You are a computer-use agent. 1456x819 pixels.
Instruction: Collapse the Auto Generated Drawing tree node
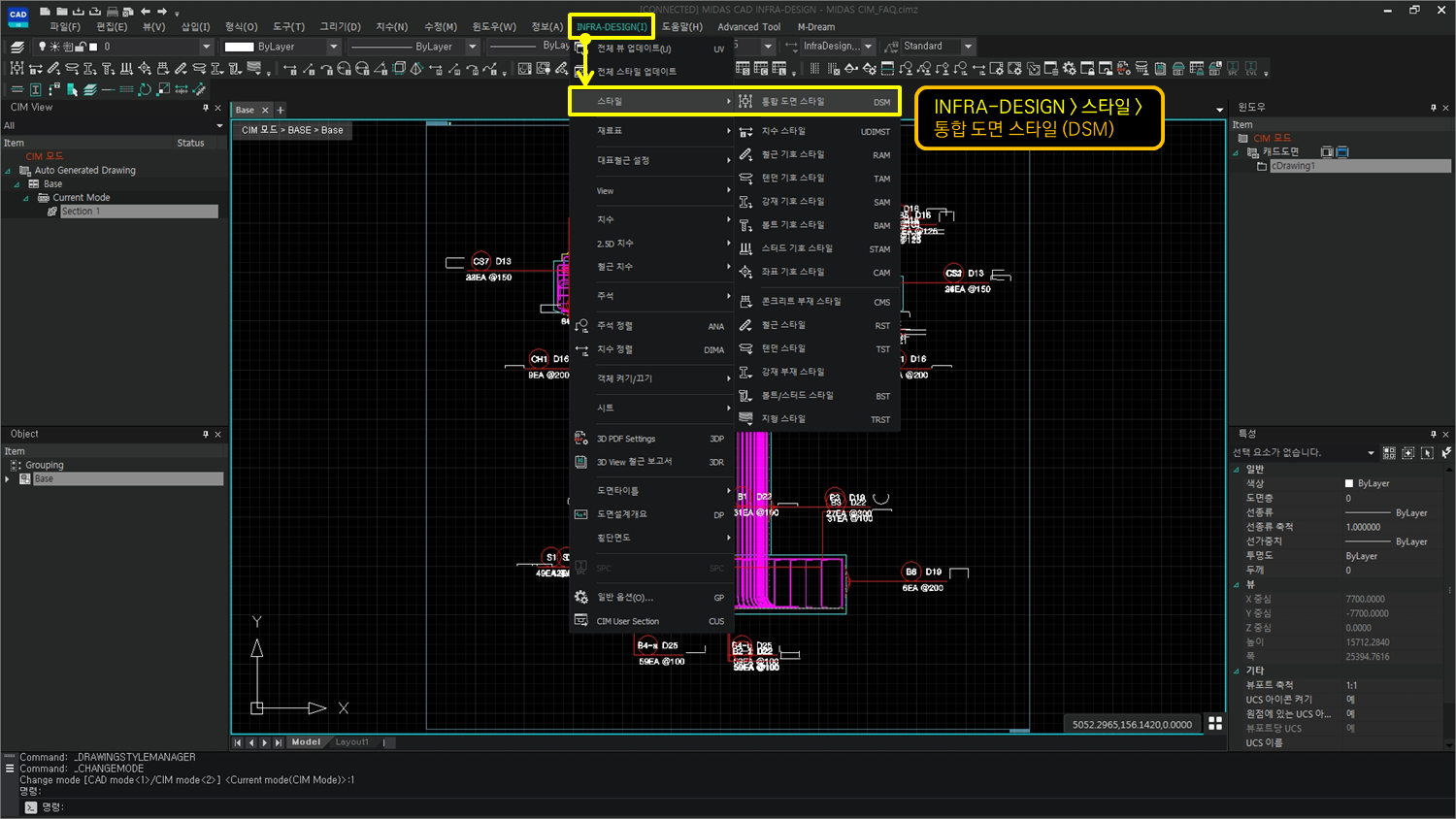tap(8, 171)
